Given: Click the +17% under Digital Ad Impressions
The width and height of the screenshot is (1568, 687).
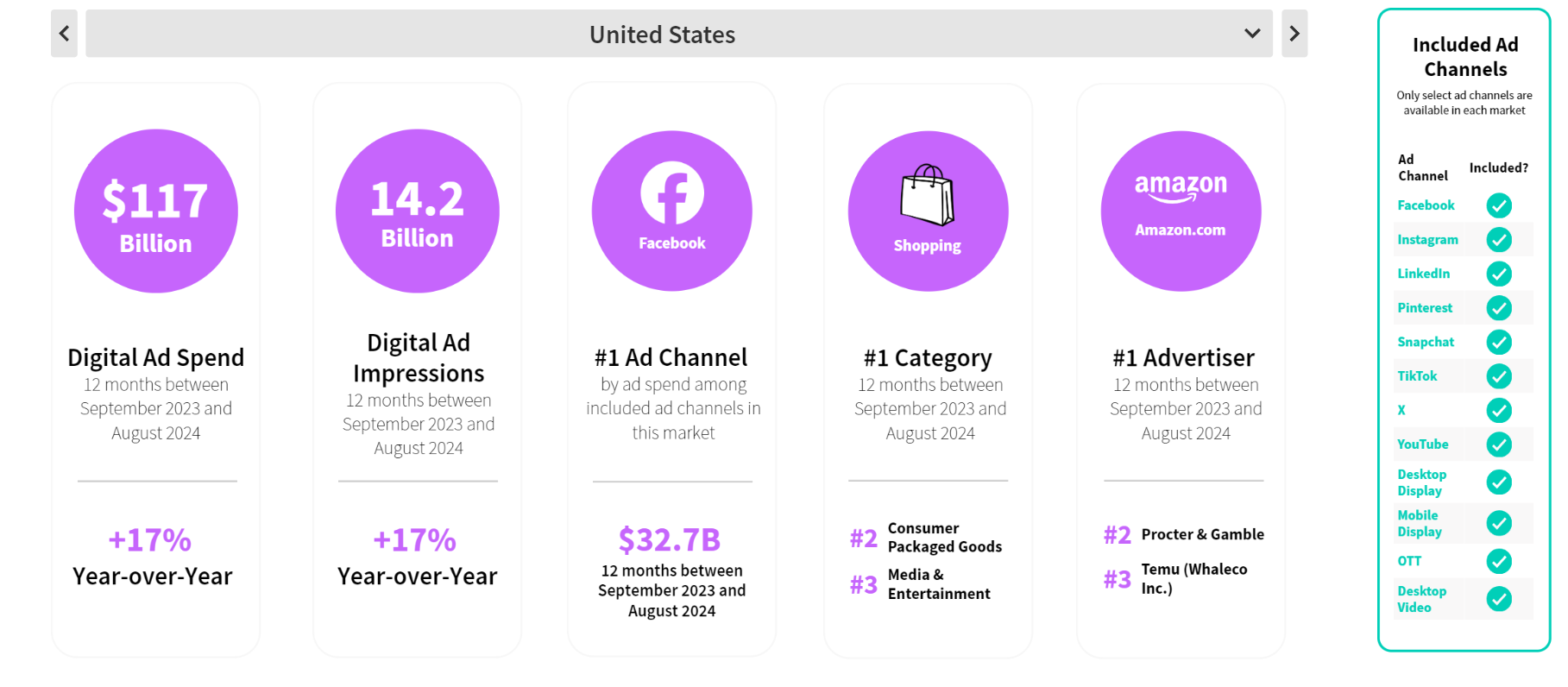Looking at the screenshot, I should click(x=414, y=539).
